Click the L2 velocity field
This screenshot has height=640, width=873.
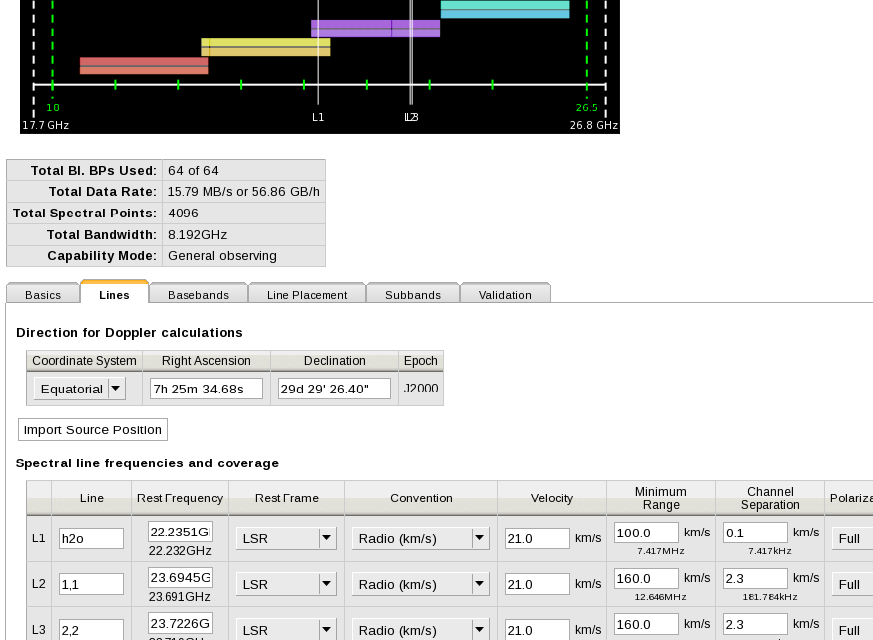pos(537,584)
